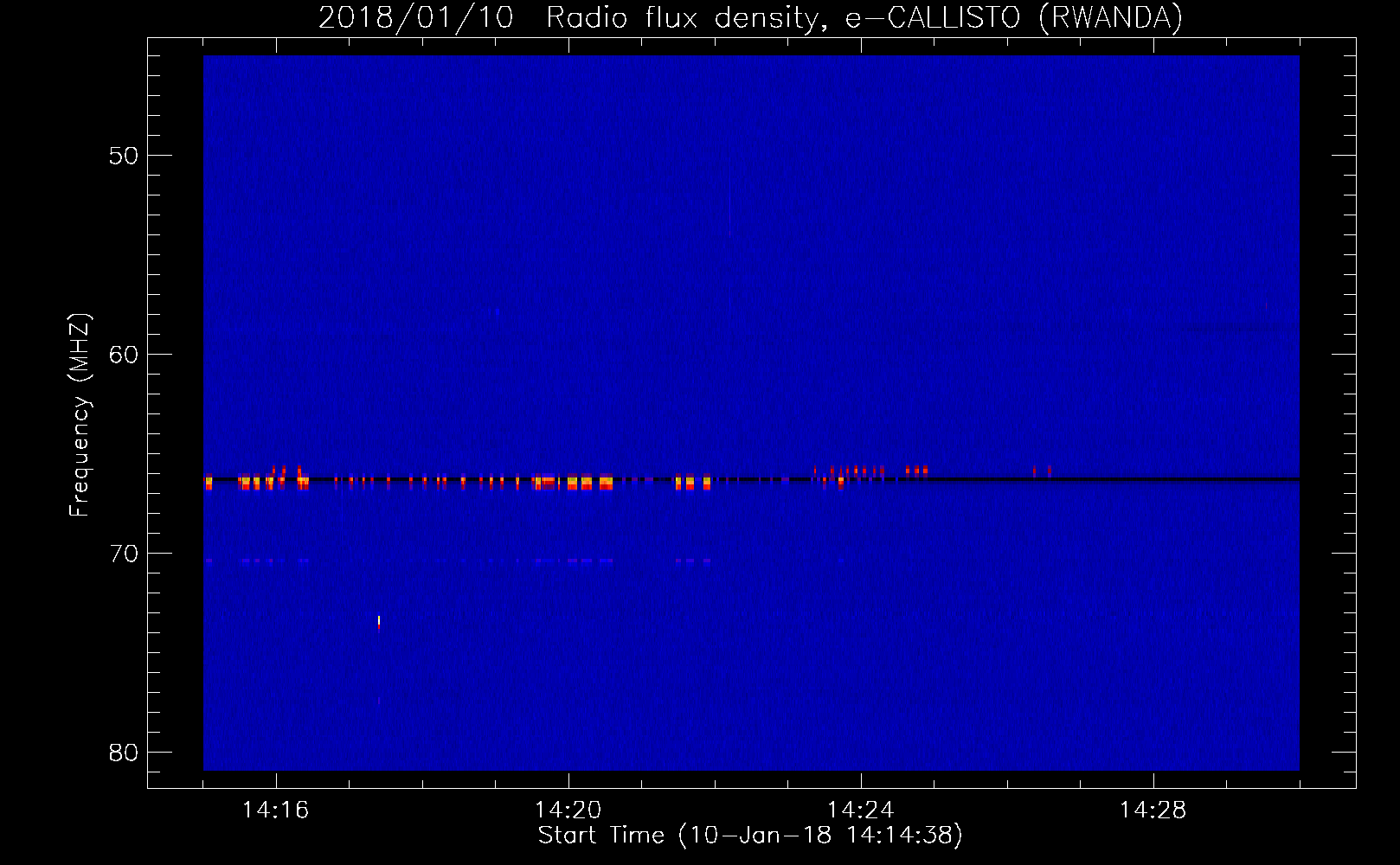Click the 14:16 time tick label
This screenshot has height=865, width=1400.
click(x=275, y=811)
